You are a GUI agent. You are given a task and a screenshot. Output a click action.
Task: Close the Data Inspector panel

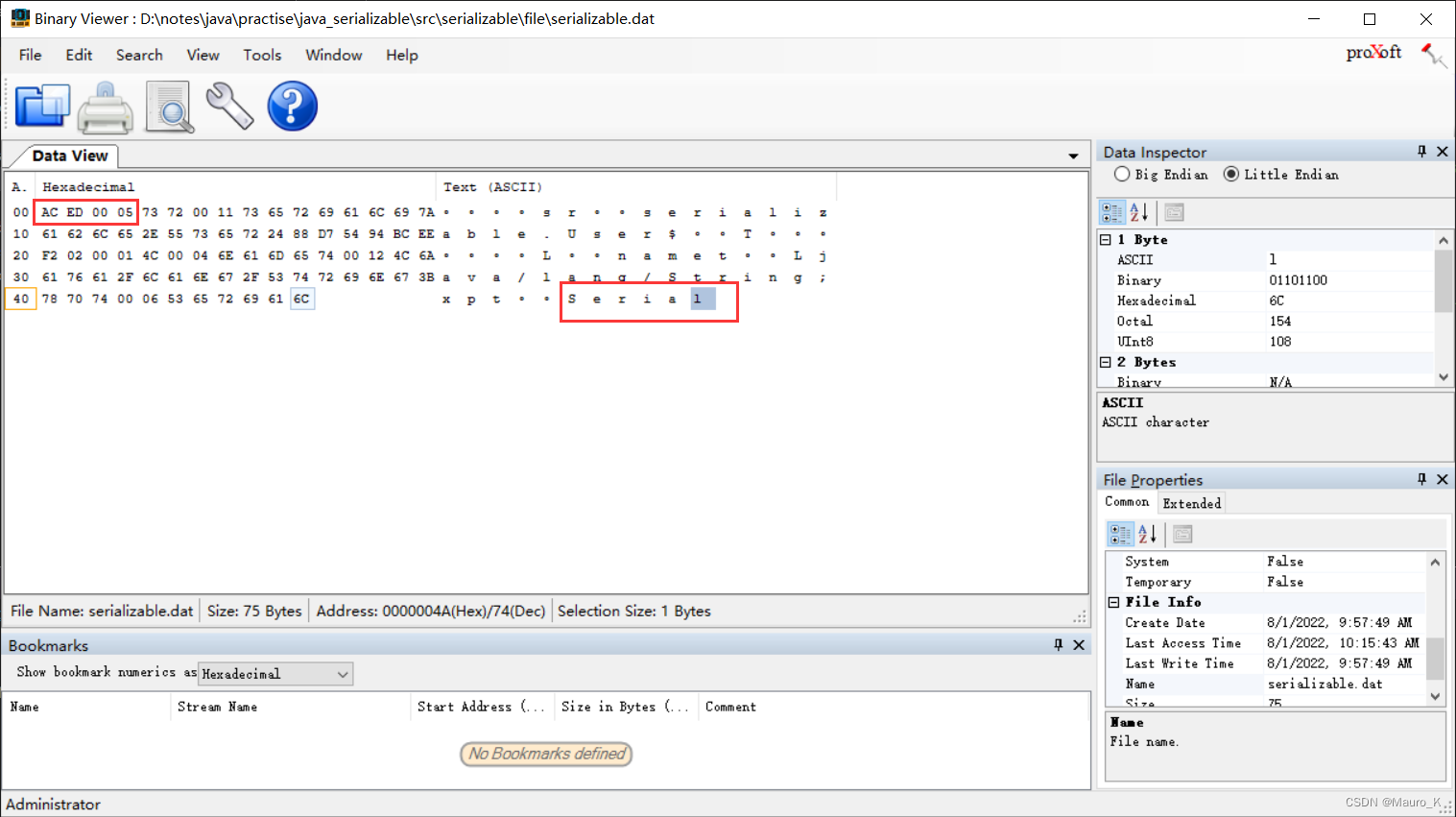(x=1442, y=152)
